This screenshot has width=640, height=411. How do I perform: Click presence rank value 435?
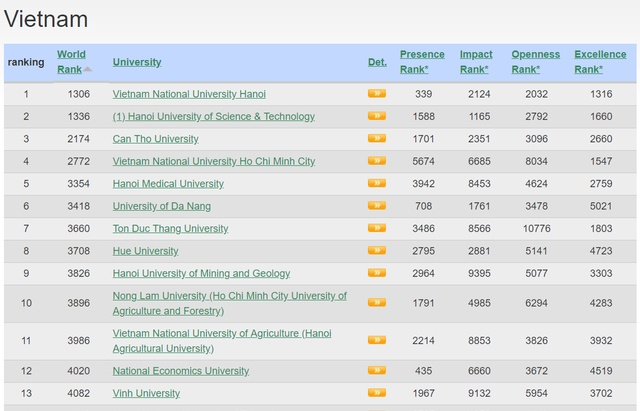(423, 371)
